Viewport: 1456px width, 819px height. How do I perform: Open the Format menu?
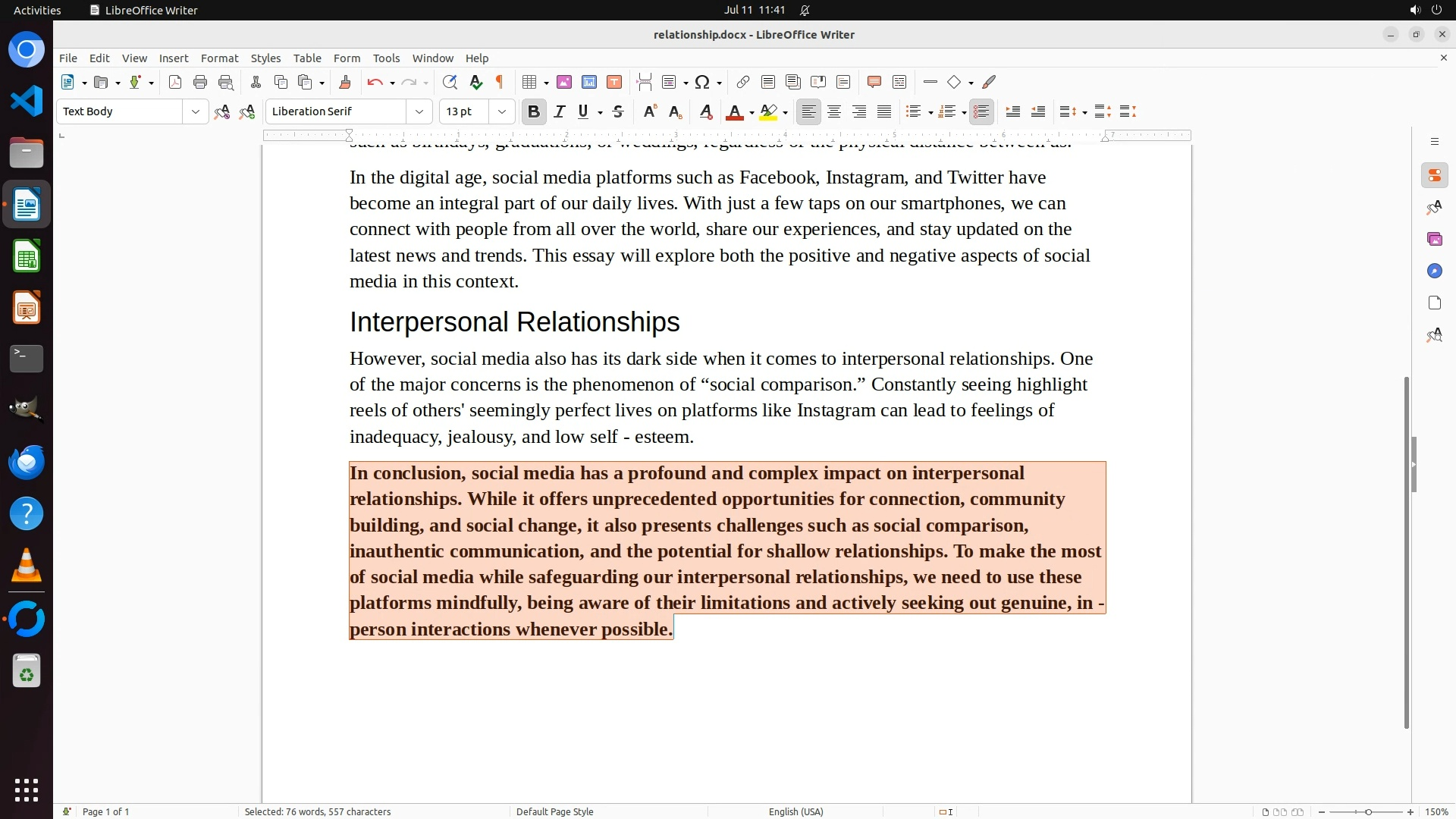click(219, 58)
